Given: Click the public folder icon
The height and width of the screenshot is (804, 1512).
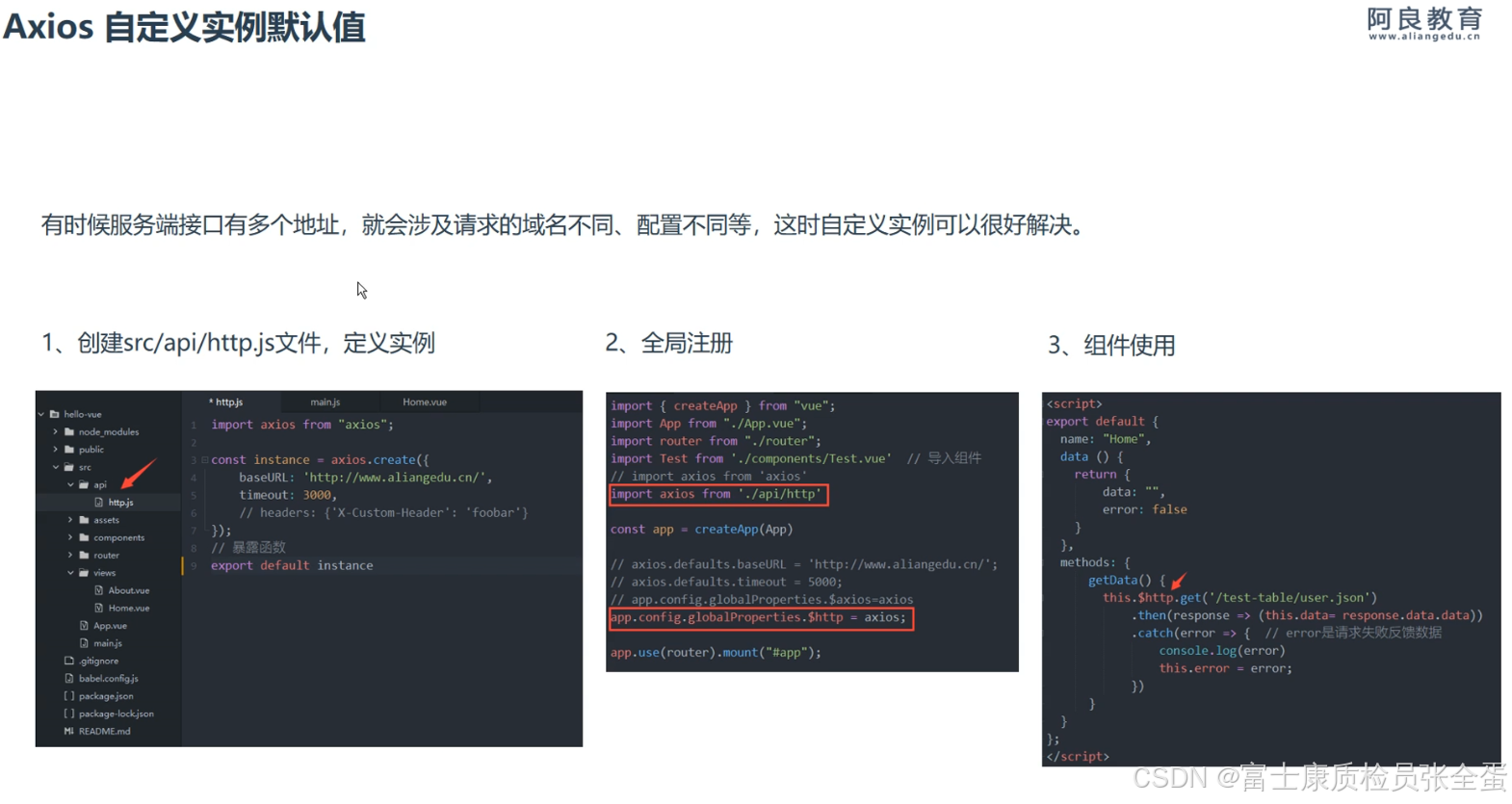Looking at the screenshot, I should click(x=69, y=450).
